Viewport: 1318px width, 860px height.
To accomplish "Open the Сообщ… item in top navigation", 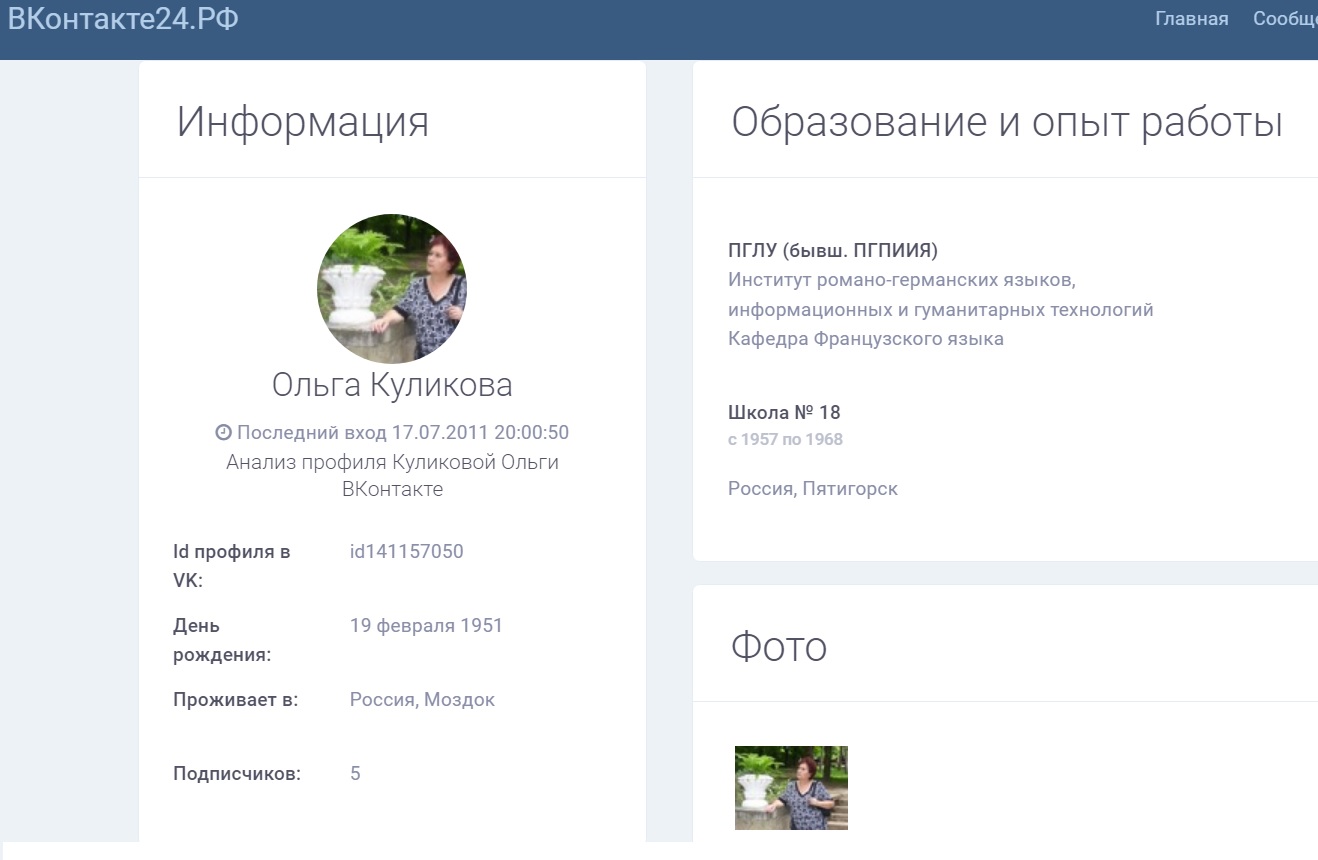I will [x=1286, y=19].
